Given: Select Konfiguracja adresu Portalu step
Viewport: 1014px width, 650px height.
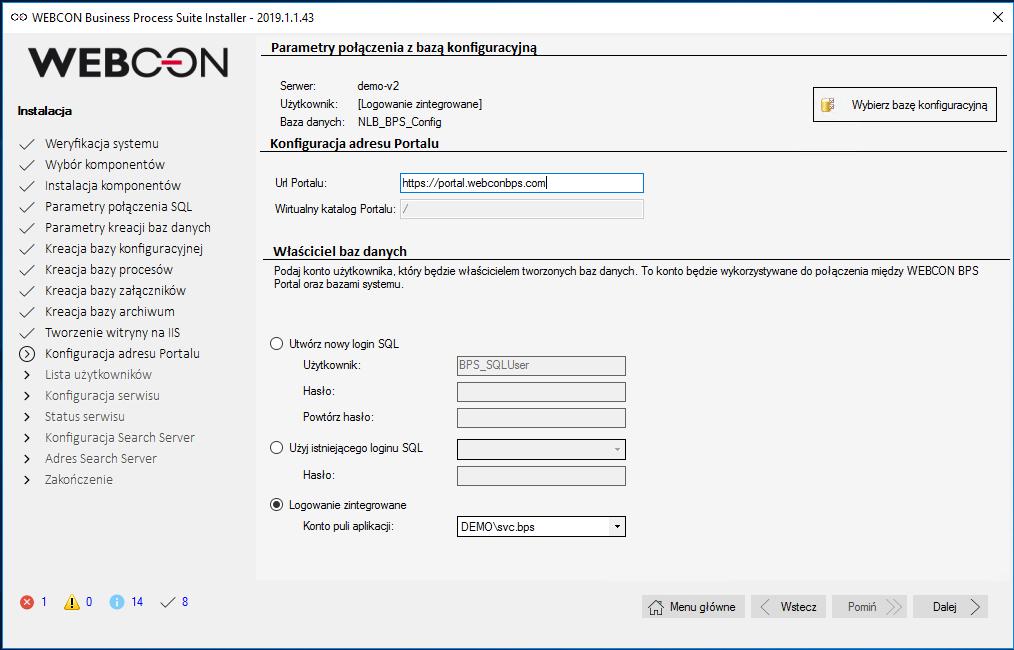Looking at the screenshot, I should [x=122, y=353].
